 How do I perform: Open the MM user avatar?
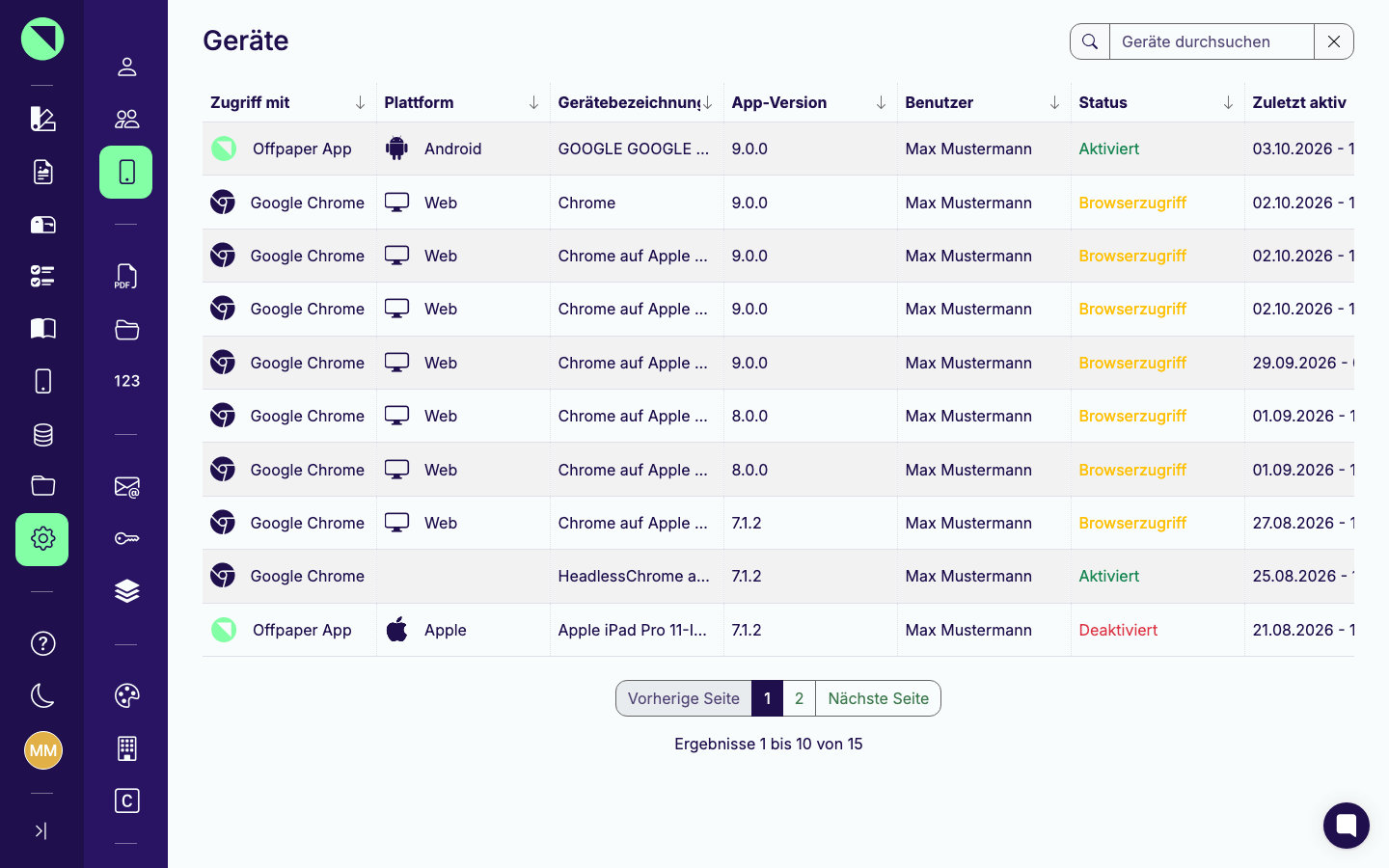click(x=42, y=750)
